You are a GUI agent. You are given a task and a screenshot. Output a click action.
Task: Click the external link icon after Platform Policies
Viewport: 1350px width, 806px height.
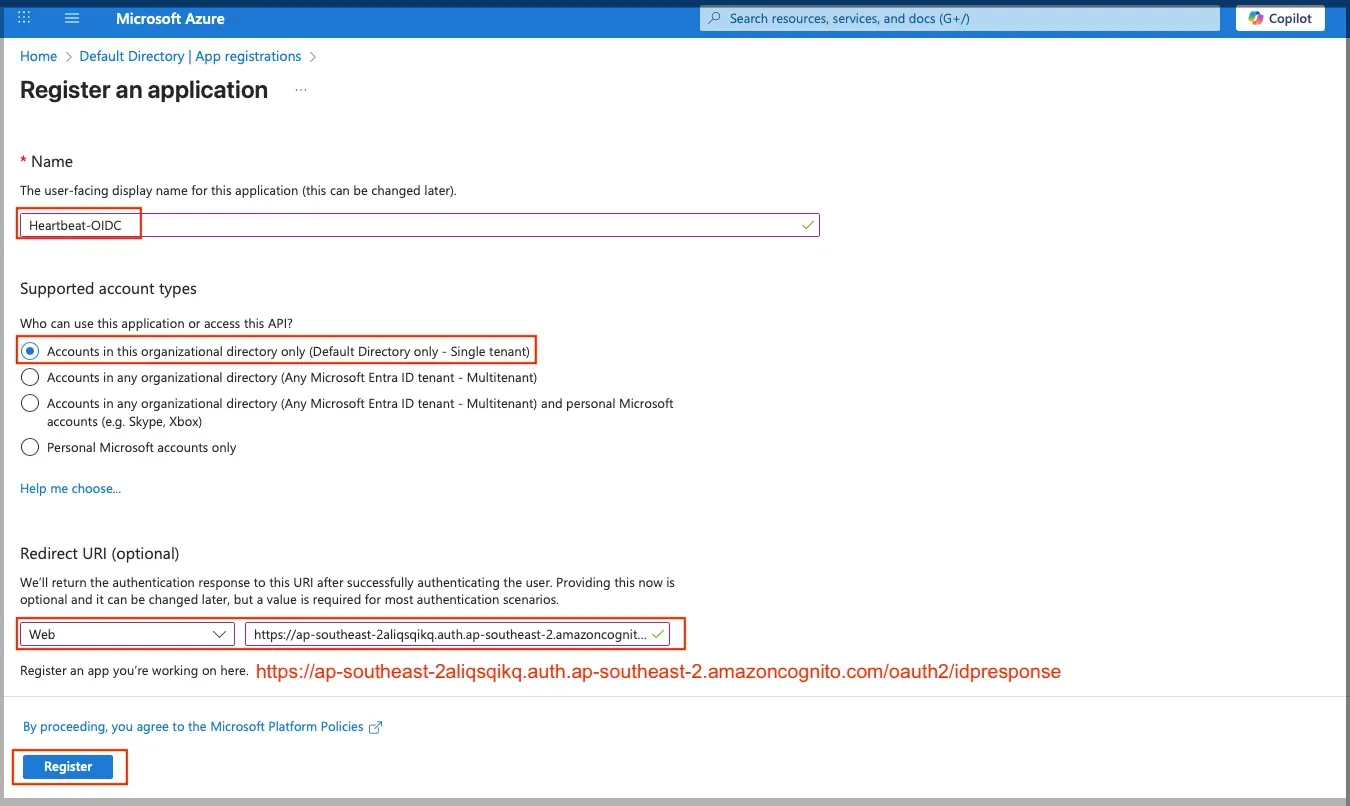376,728
